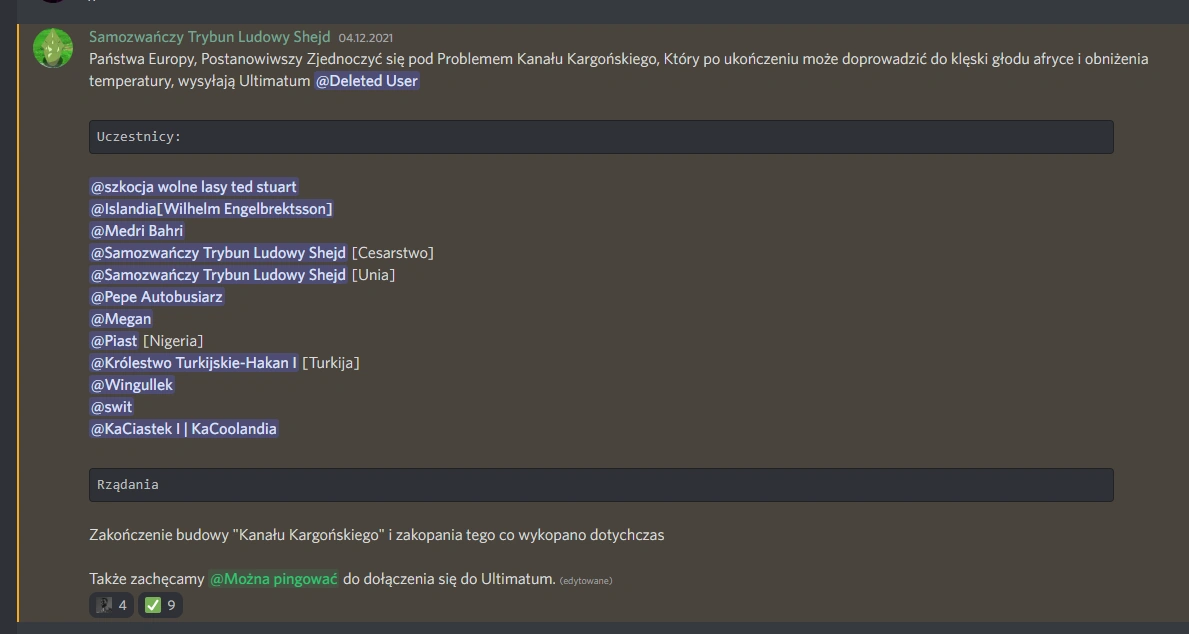Open the @Deleted User mention
The image size is (1189, 634).
click(x=367, y=80)
